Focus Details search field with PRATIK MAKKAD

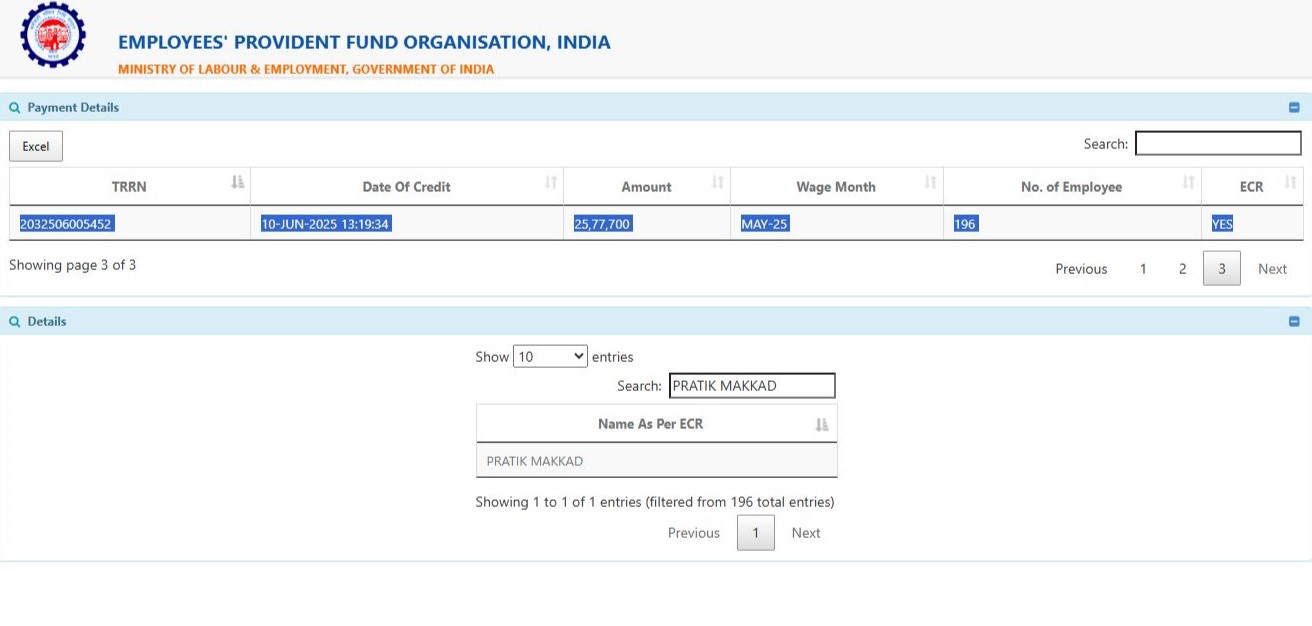click(x=752, y=386)
